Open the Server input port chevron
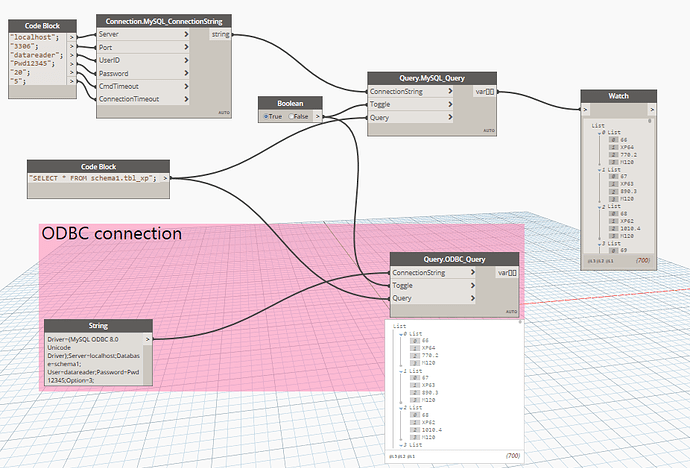This screenshot has width=690, height=468. point(186,34)
